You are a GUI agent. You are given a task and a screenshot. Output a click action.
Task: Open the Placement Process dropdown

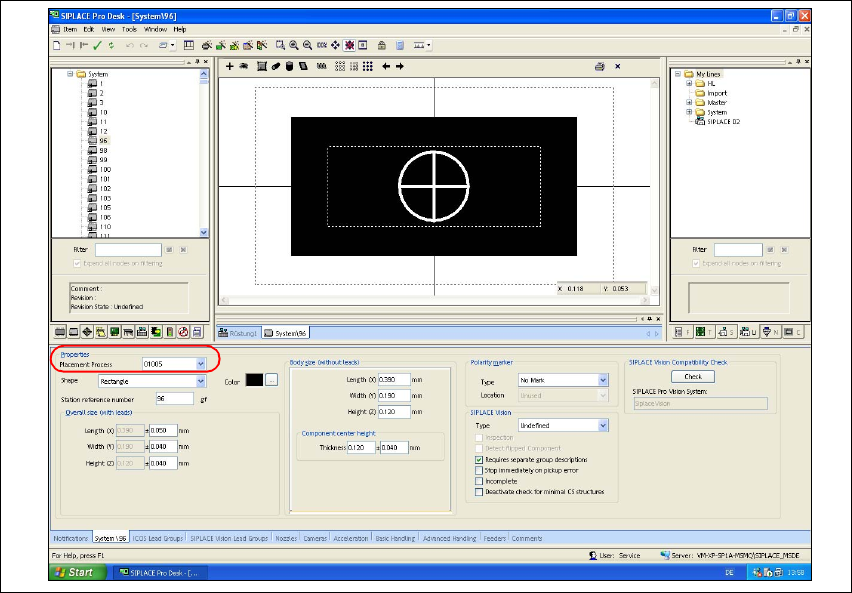click(x=201, y=364)
